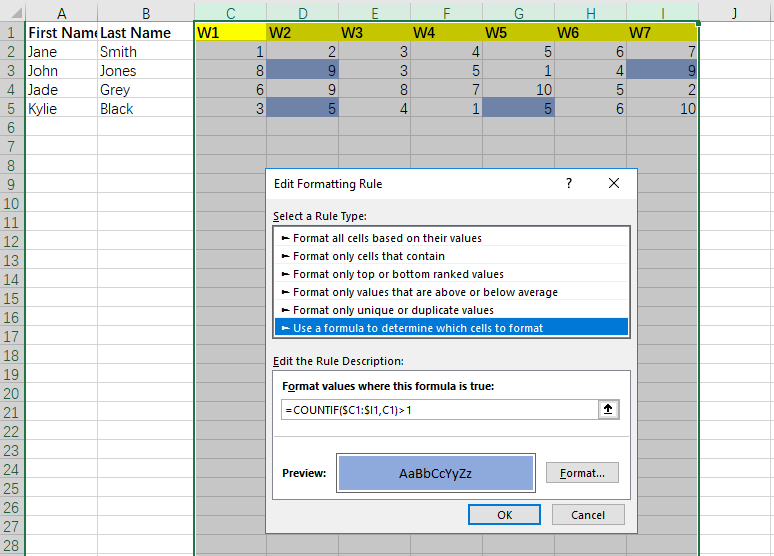Select column E header
Viewport: 774px width, 556px height.
click(x=375, y=12)
